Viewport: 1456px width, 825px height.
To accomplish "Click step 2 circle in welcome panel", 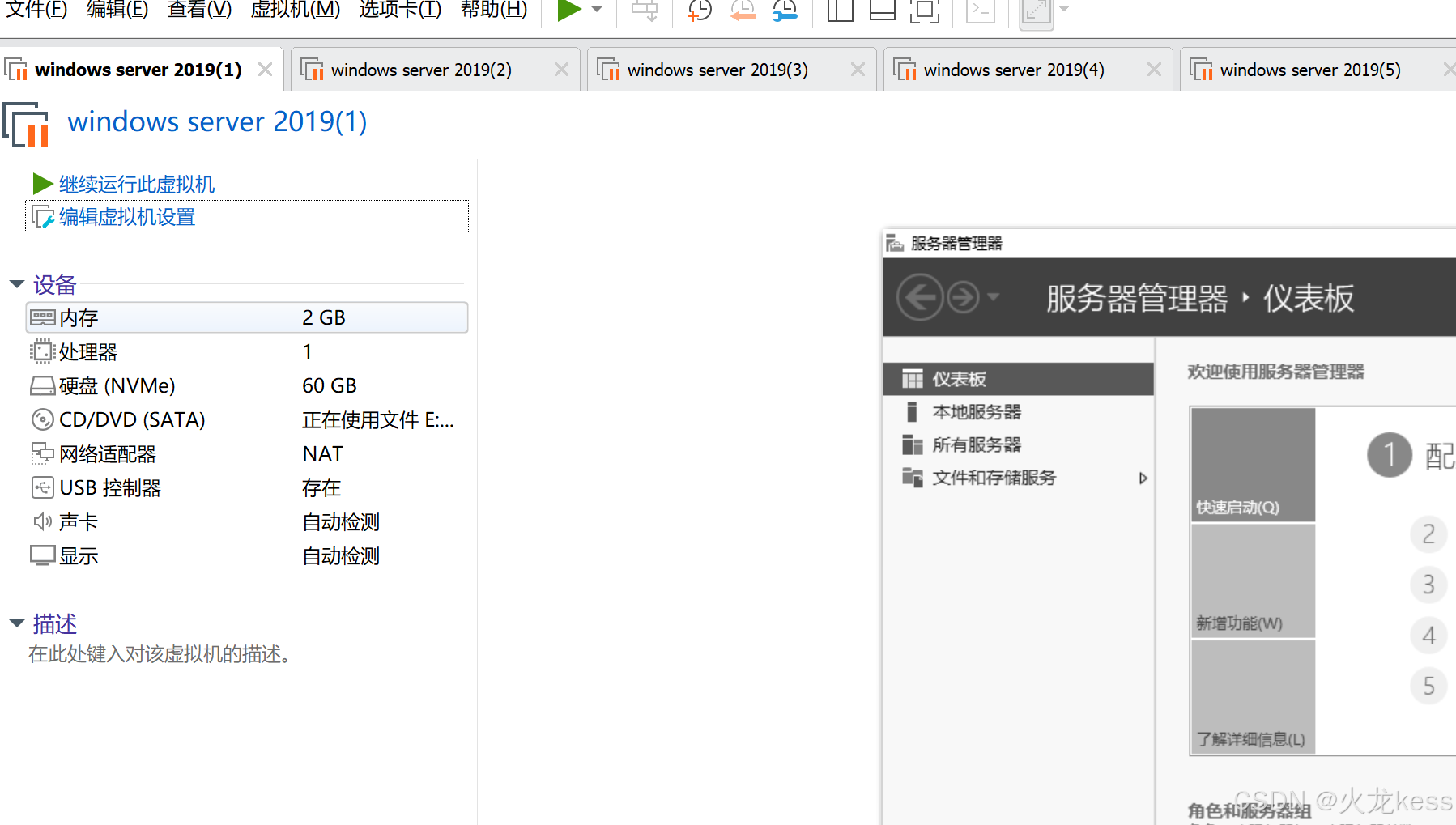I will (1428, 534).
